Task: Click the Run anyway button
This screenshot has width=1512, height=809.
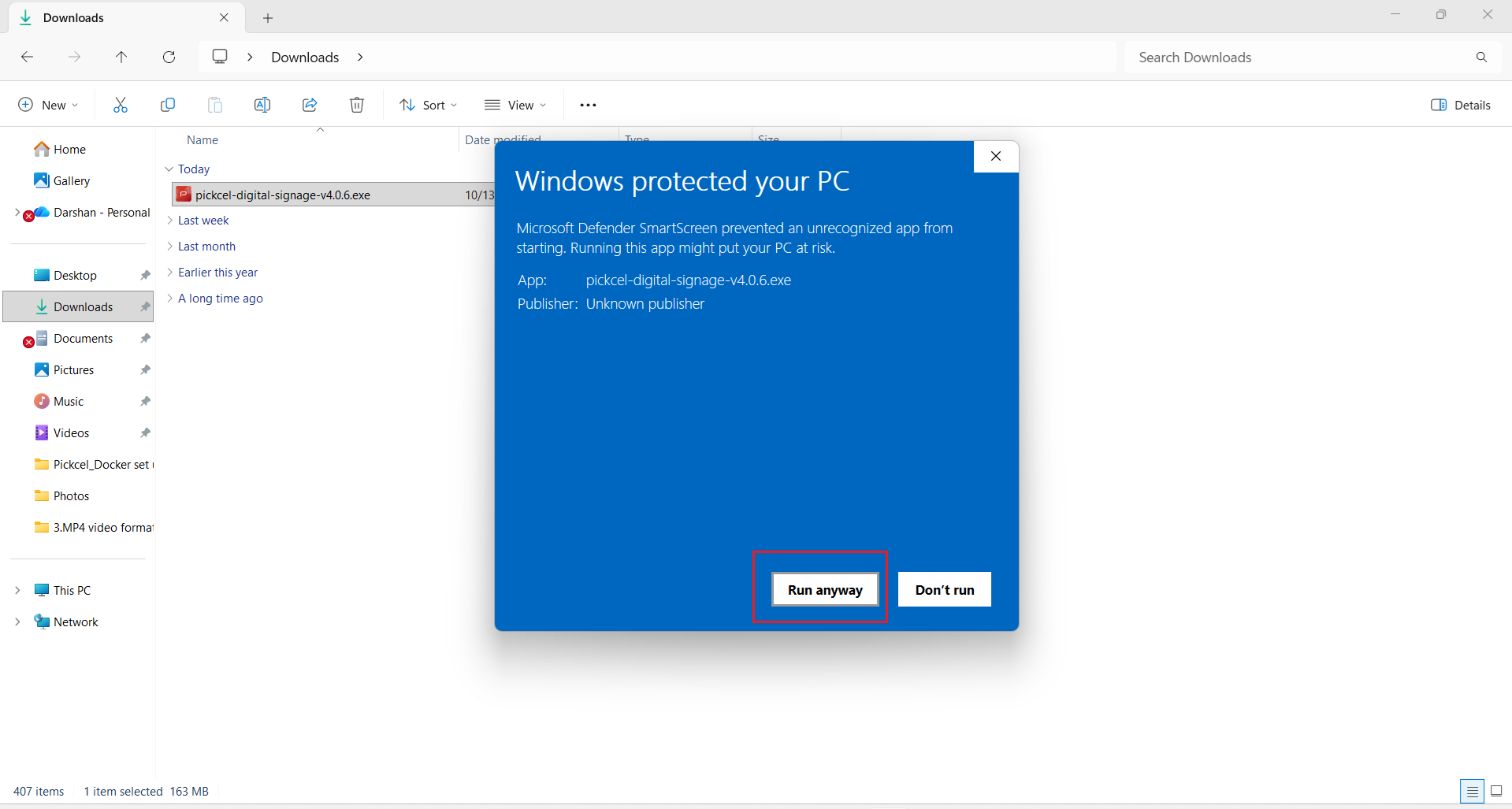Action: click(x=824, y=589)
